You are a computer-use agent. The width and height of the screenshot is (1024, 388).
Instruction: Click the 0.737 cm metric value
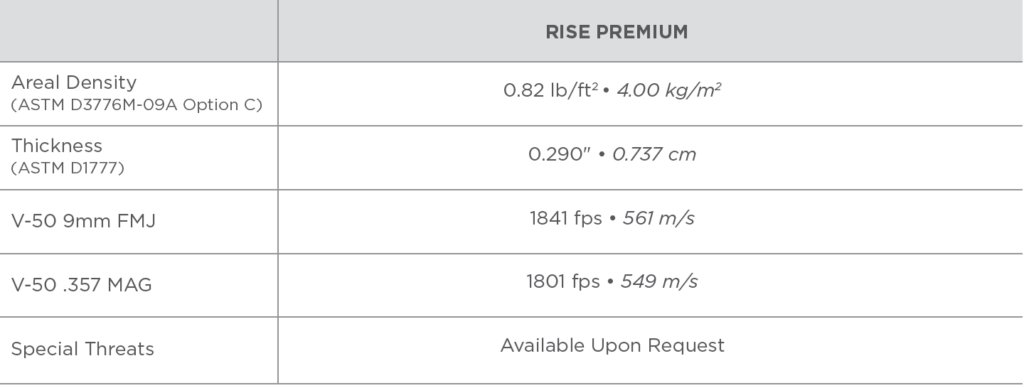[654, 154]
